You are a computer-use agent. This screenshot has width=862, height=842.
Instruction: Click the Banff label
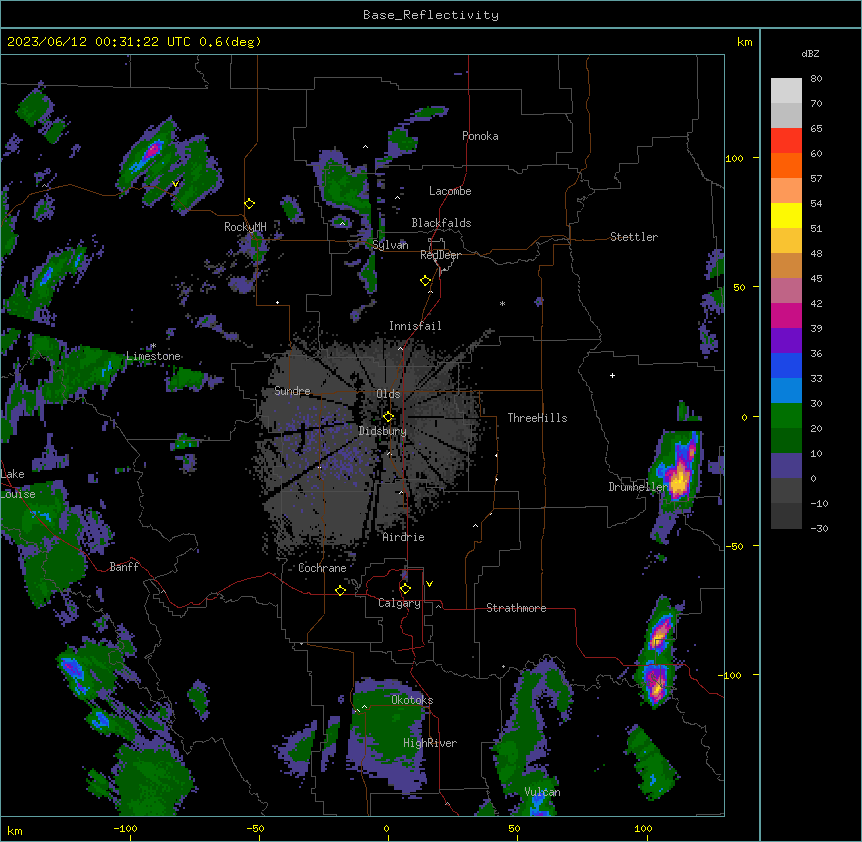[124, 567]
